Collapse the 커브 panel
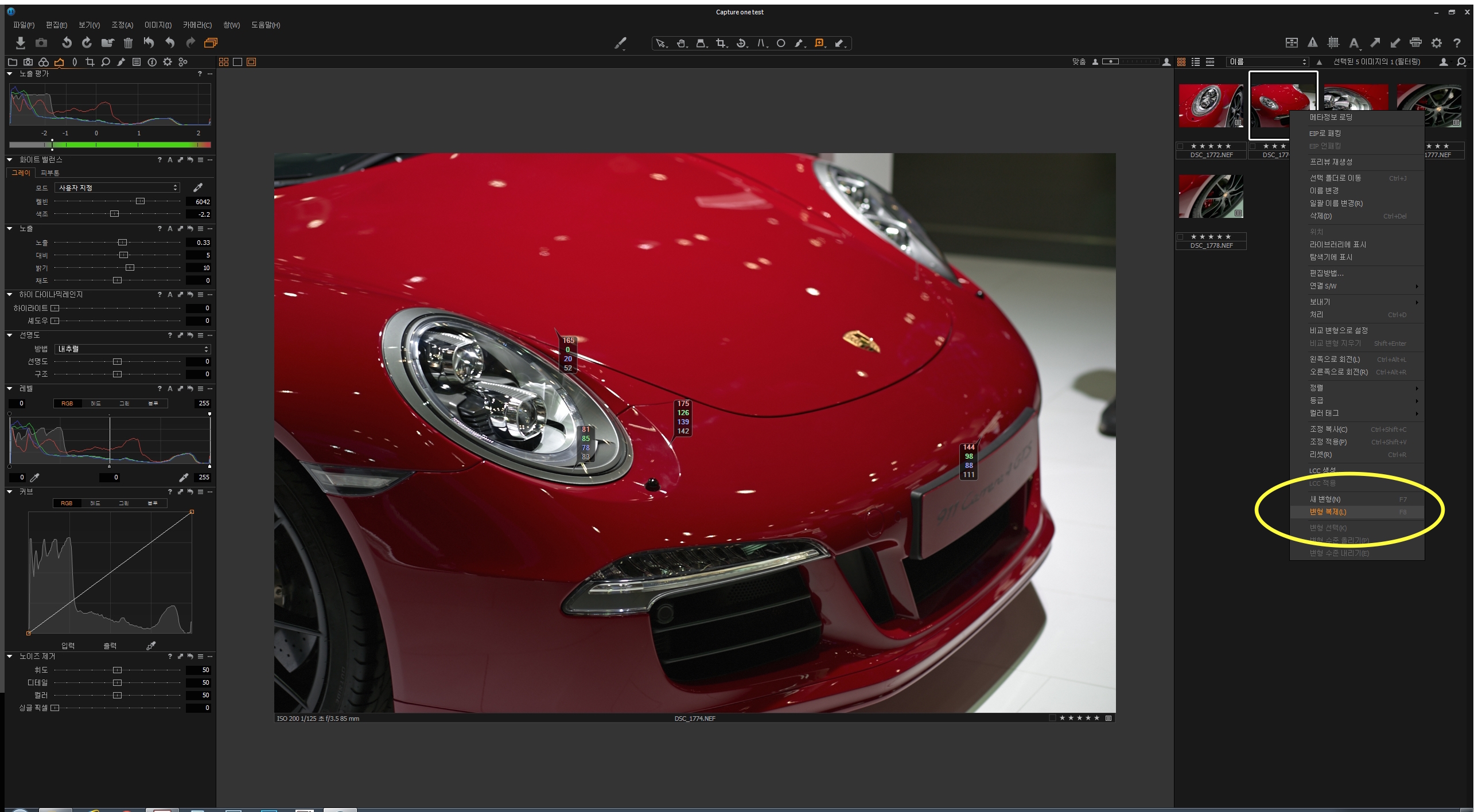The height and width of the screenshot is (812, 1478). [x=10, y=491]
